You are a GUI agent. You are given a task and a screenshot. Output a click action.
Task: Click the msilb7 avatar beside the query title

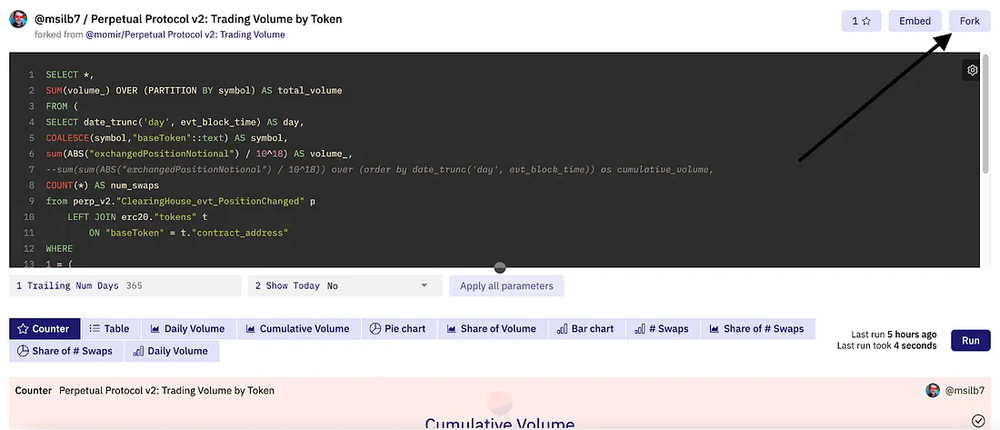18,20
